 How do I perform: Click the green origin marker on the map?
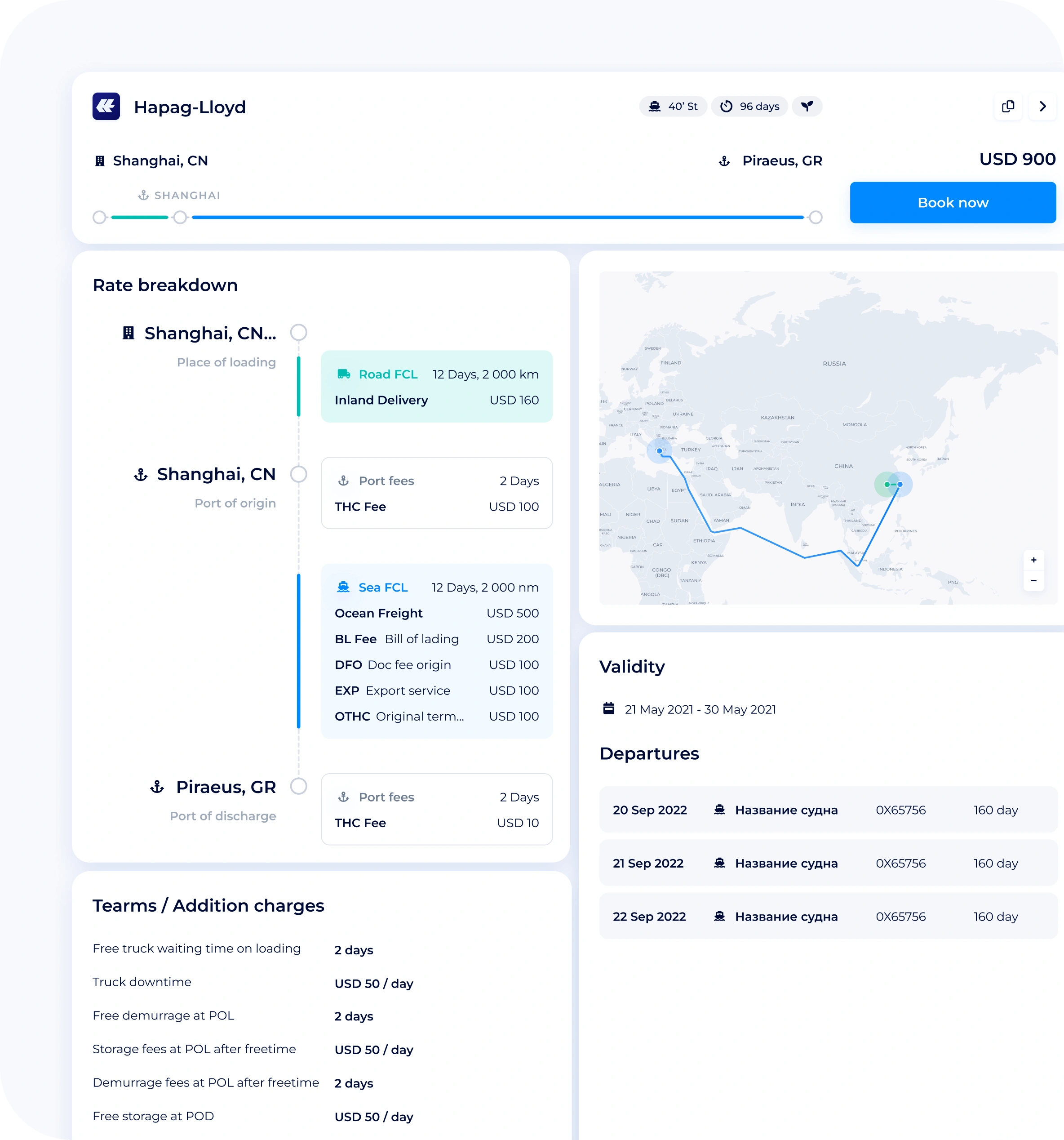click(887, 485)
